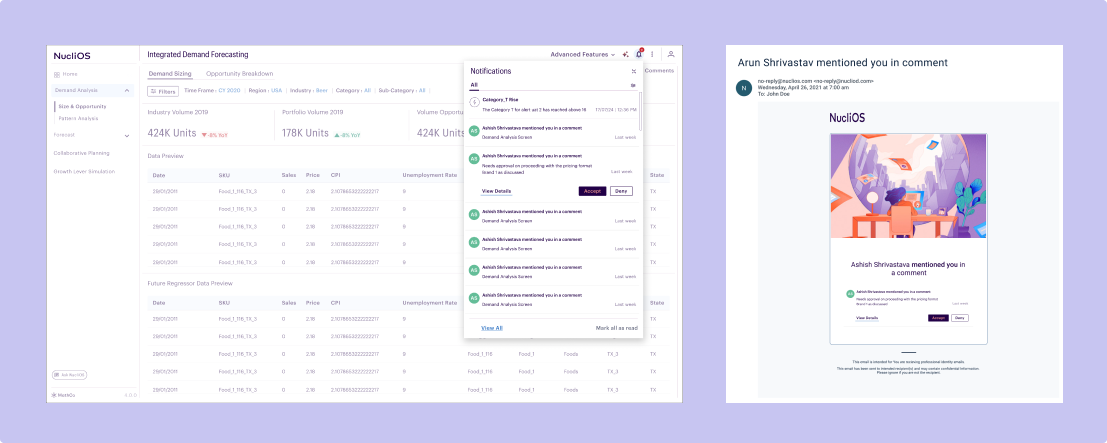Click Unemployment Rate header in Data Preview
The width and height of the screenshot is (1107, 443).
tap(430, 175)
